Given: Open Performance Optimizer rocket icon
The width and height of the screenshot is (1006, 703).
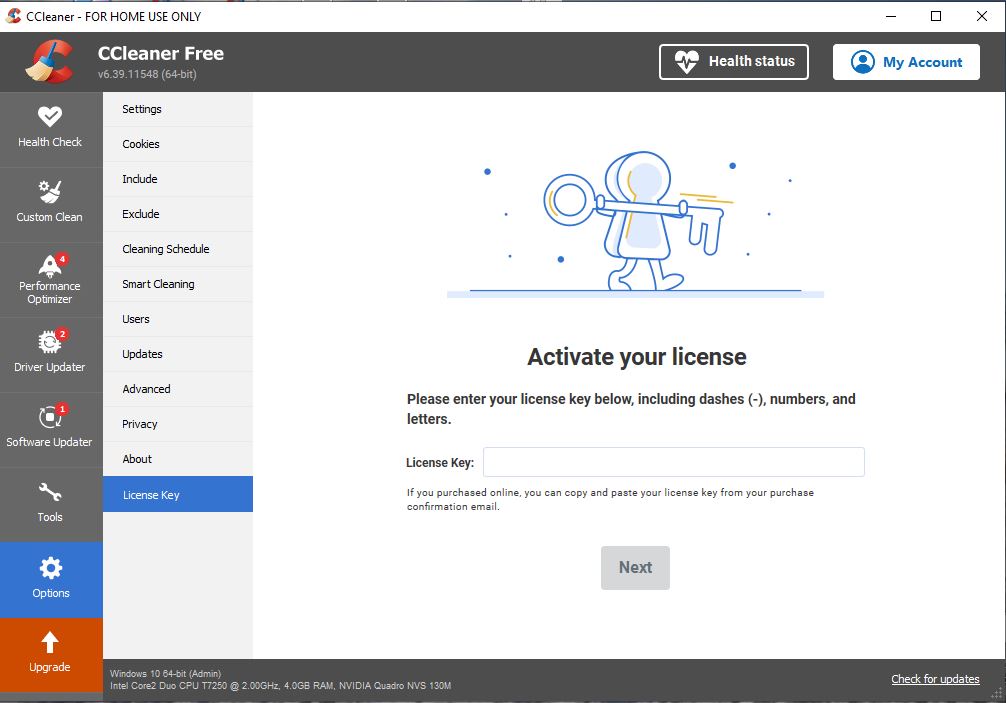Looking at the screenshot, I should [x=50, y=266].
